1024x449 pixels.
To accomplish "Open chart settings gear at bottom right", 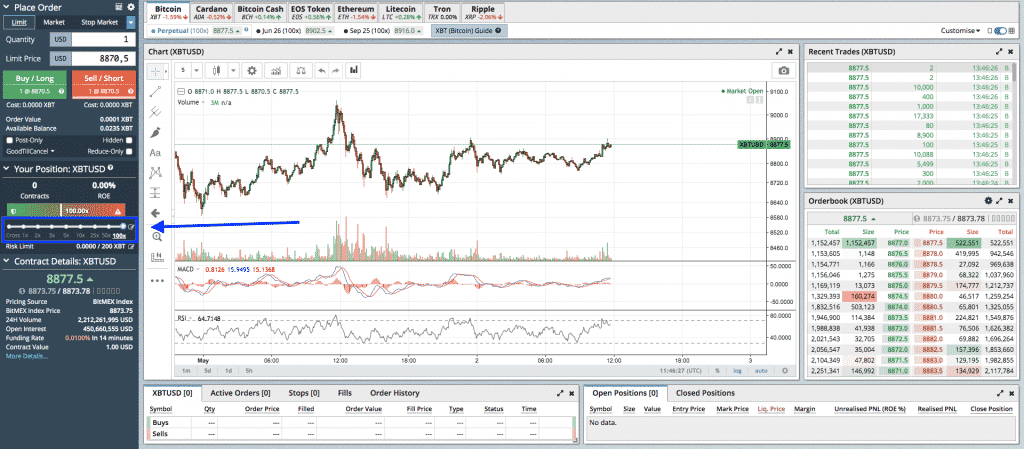I will (x=785, y=370).
